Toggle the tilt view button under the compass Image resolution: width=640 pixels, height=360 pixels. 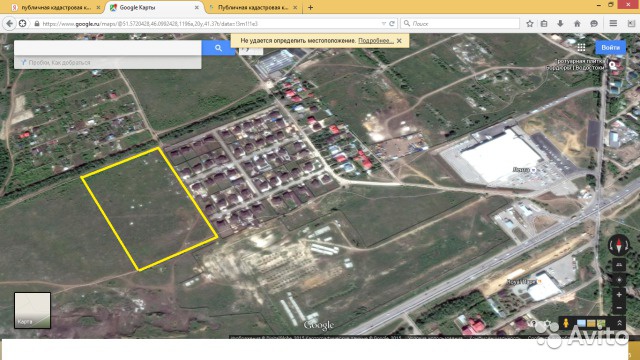619,265
